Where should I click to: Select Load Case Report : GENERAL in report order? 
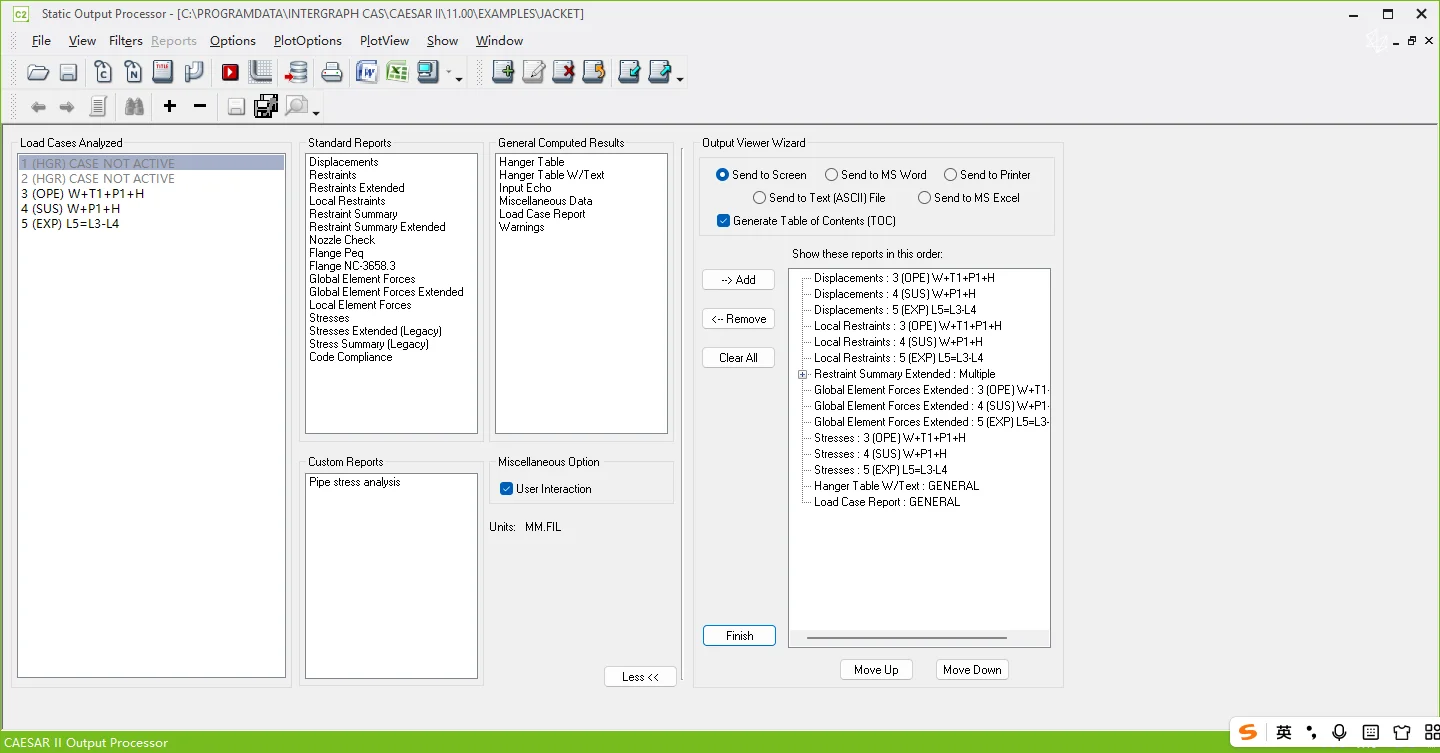tap(887, 502)
